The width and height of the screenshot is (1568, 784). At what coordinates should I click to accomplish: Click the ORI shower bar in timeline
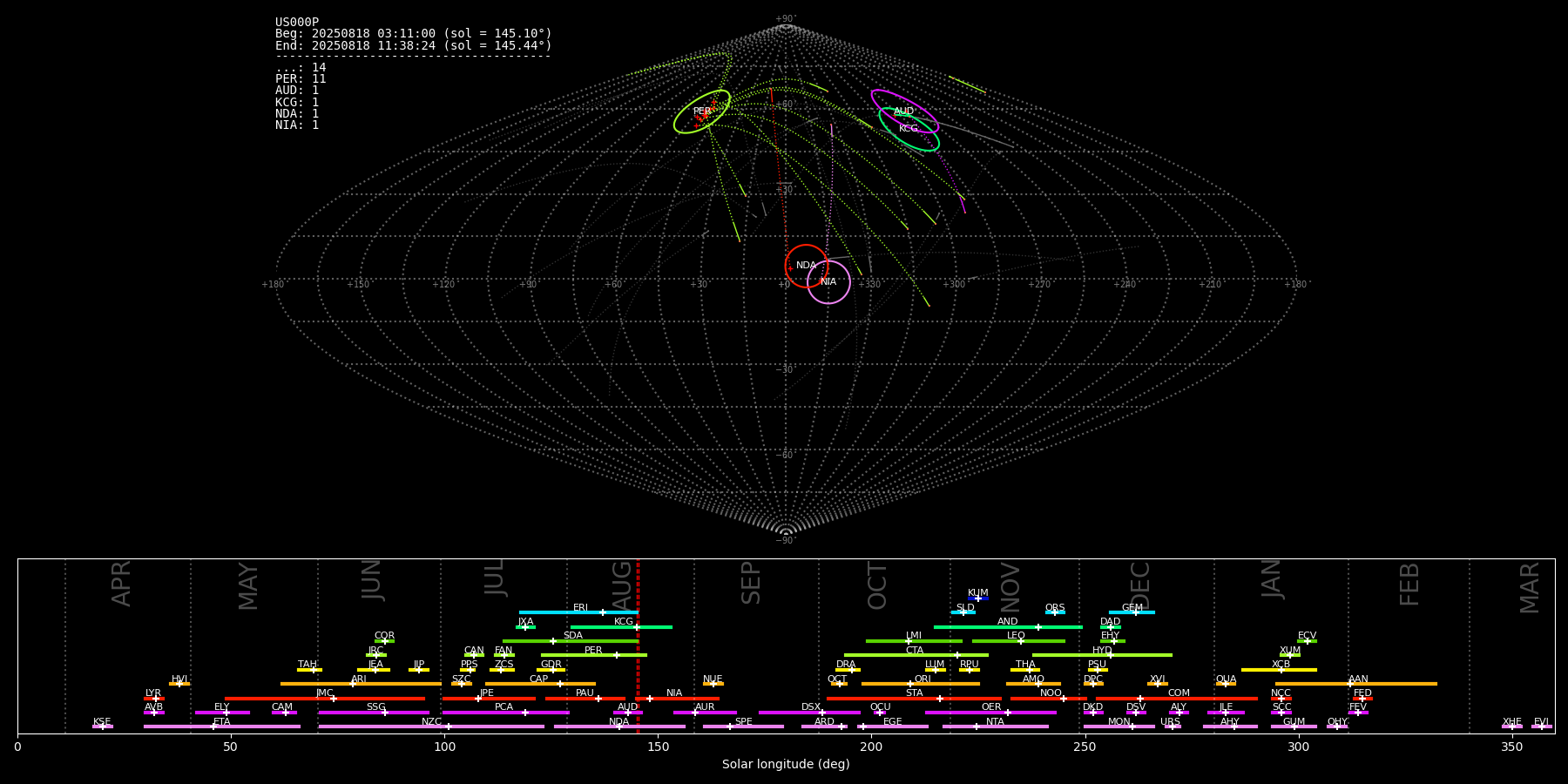point(921,684)
